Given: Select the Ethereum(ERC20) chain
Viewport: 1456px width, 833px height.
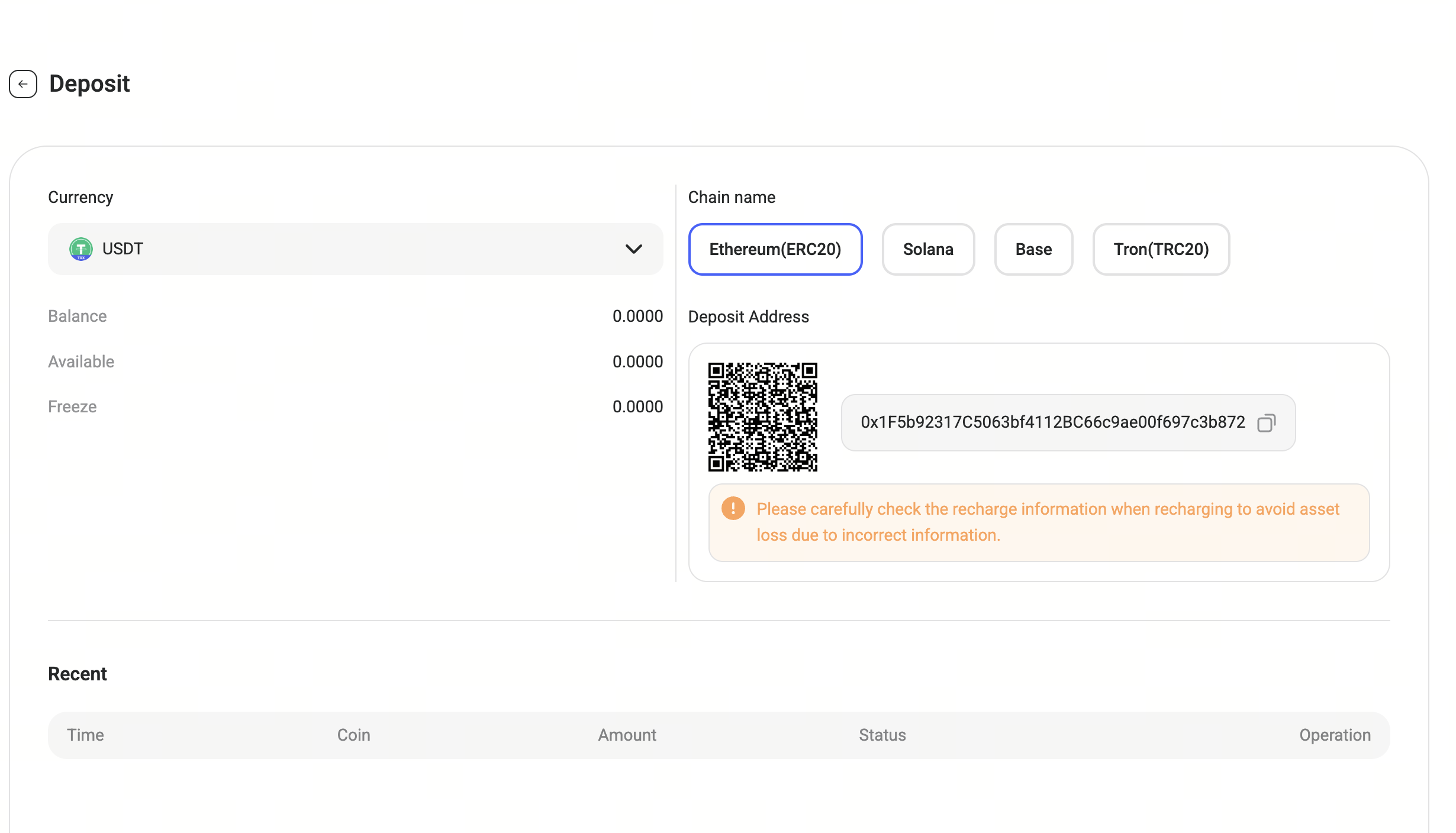Looking at the screenshot, I should [775, 249].
